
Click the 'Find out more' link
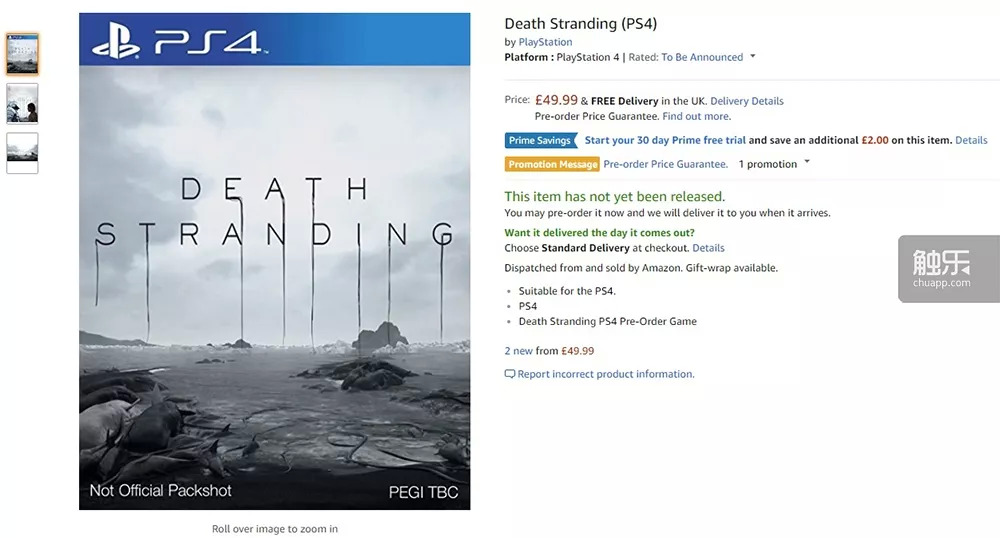coord(696,116)
